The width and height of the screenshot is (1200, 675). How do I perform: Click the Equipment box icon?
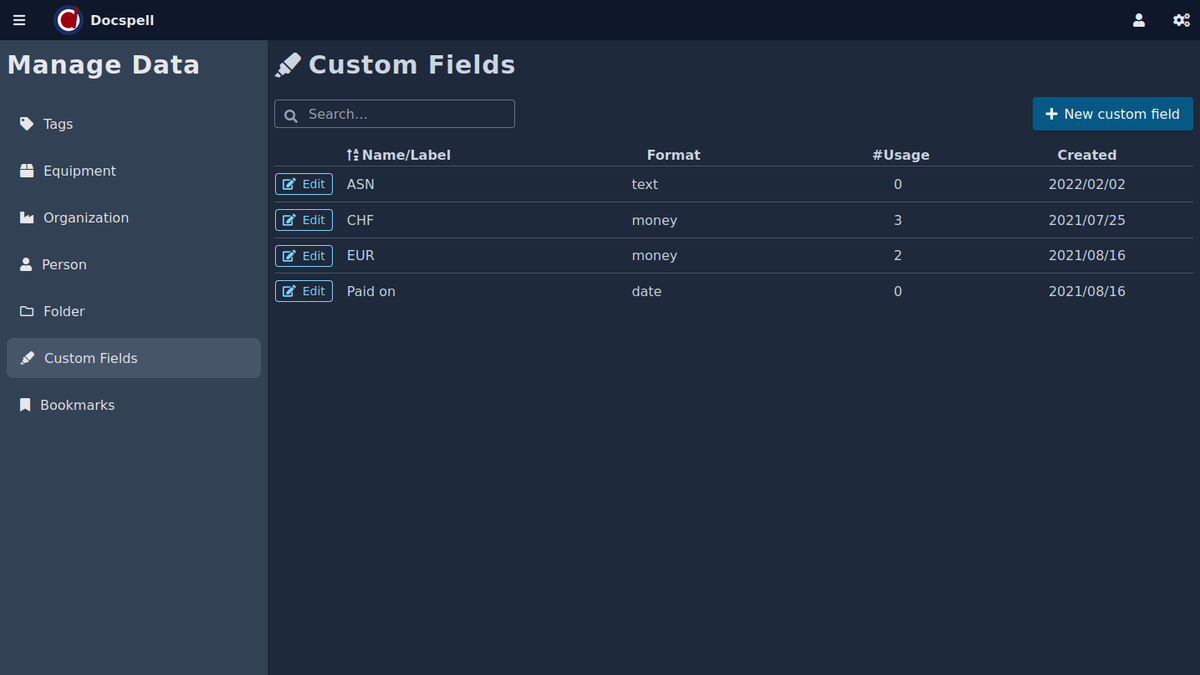click(x=27, y=171)
